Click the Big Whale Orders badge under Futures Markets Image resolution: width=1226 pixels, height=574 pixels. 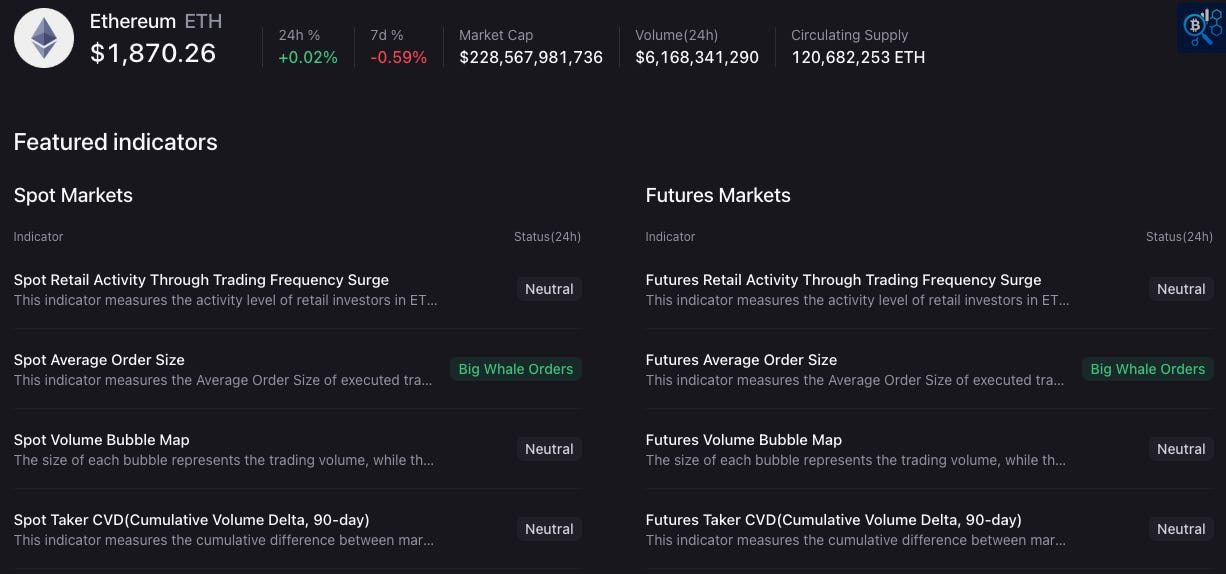tap(1147, 369)
